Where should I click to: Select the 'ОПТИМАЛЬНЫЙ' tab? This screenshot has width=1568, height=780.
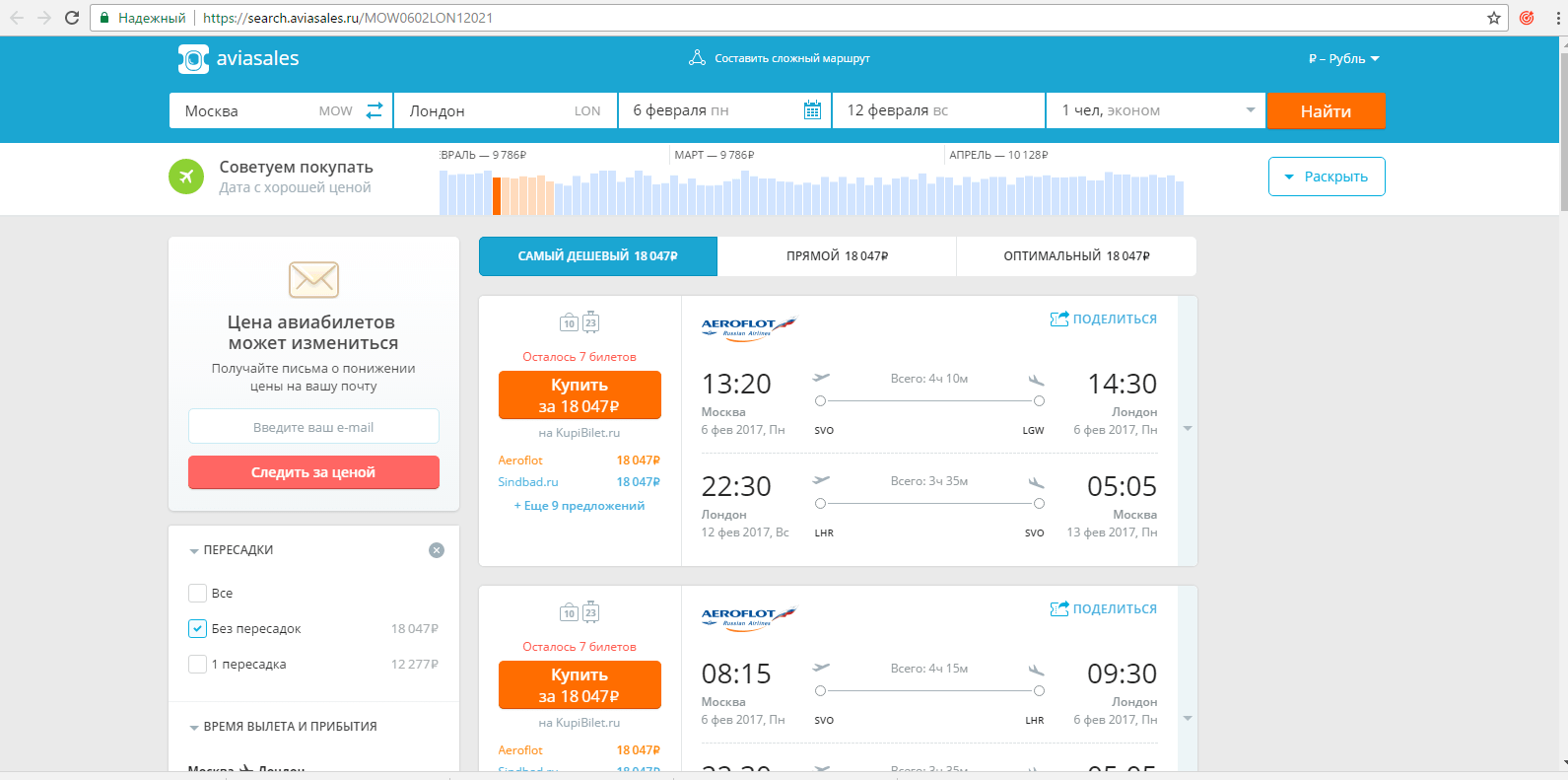1076,256
